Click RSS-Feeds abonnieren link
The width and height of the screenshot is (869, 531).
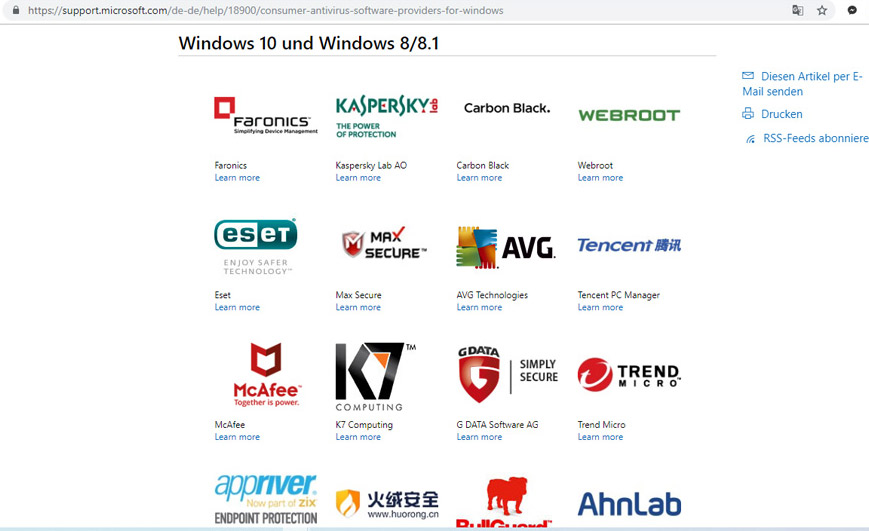[816, 139]
